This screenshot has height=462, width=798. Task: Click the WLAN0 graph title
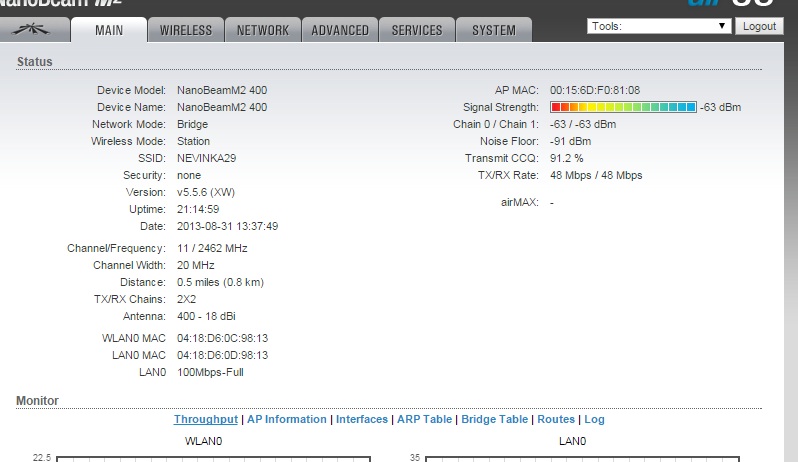[204, 441]
